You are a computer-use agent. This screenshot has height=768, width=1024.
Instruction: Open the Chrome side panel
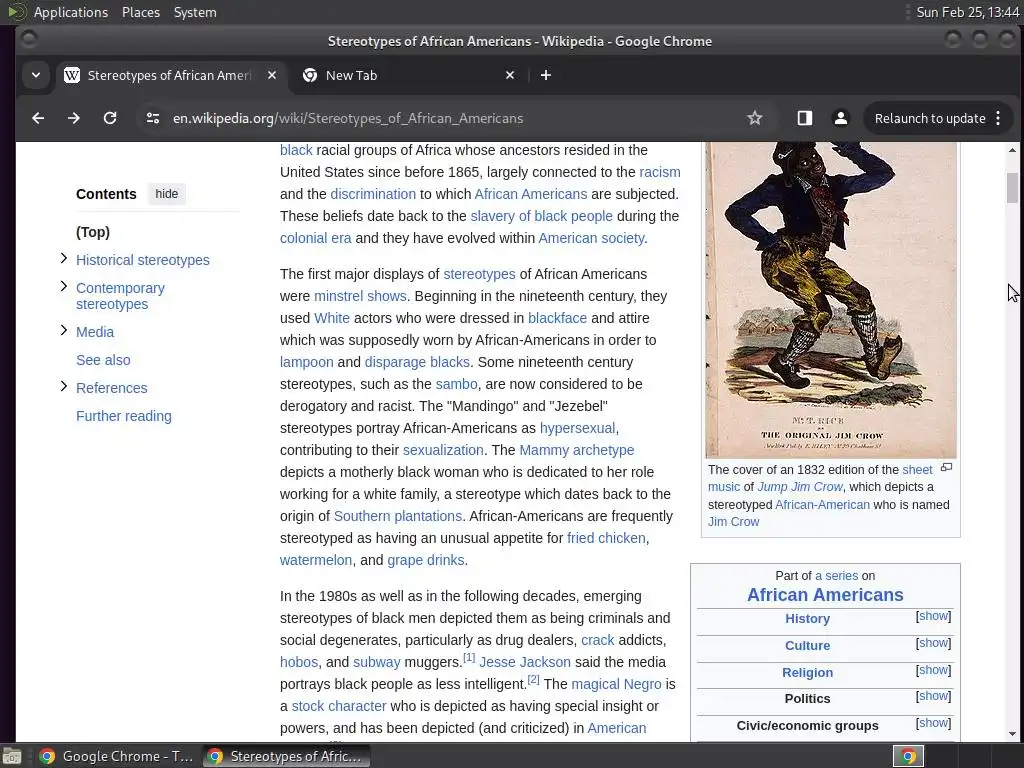click(805, 118)
